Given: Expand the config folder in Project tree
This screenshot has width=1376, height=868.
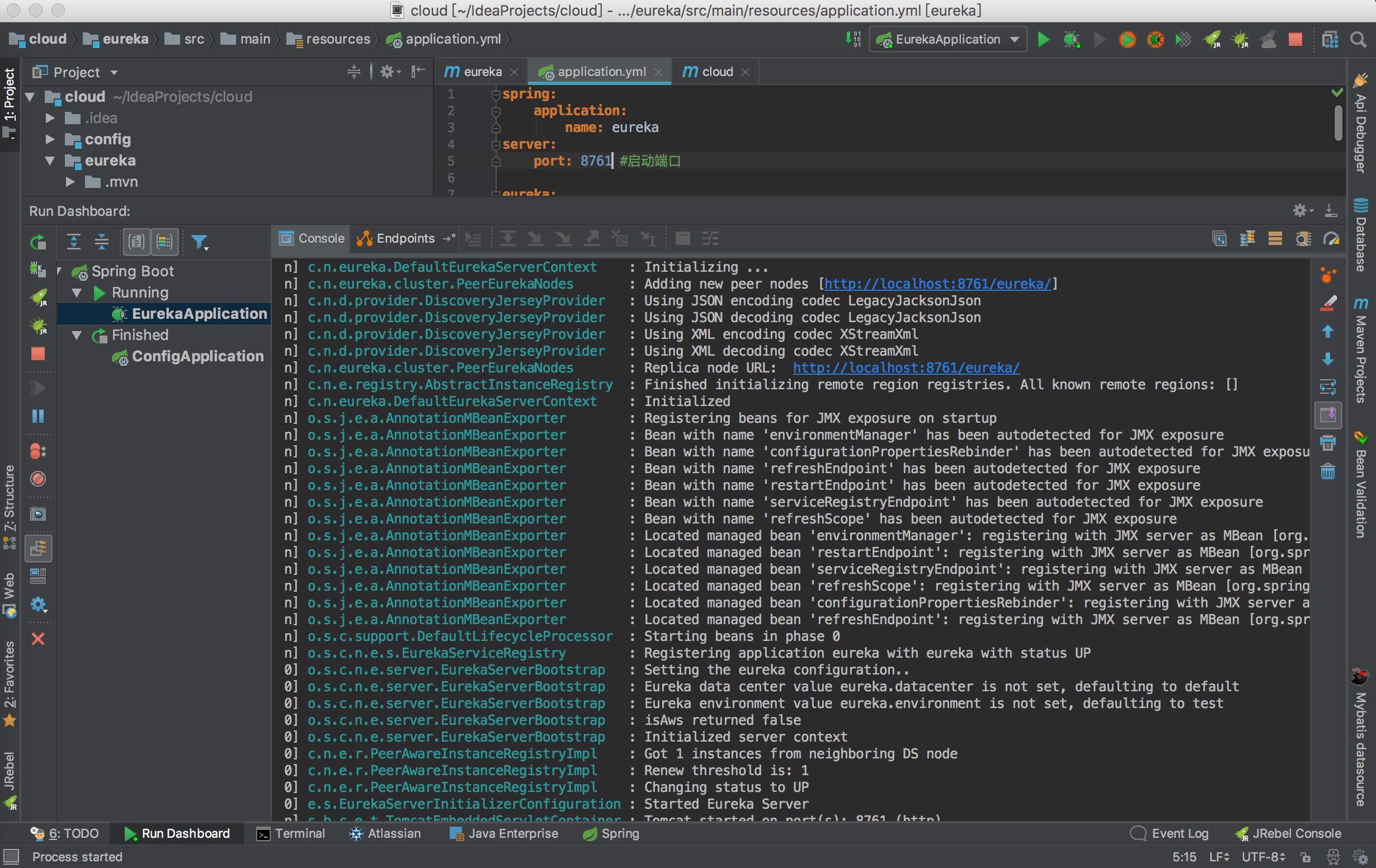Looking at the screenshot, I should (x=50, y=139).
